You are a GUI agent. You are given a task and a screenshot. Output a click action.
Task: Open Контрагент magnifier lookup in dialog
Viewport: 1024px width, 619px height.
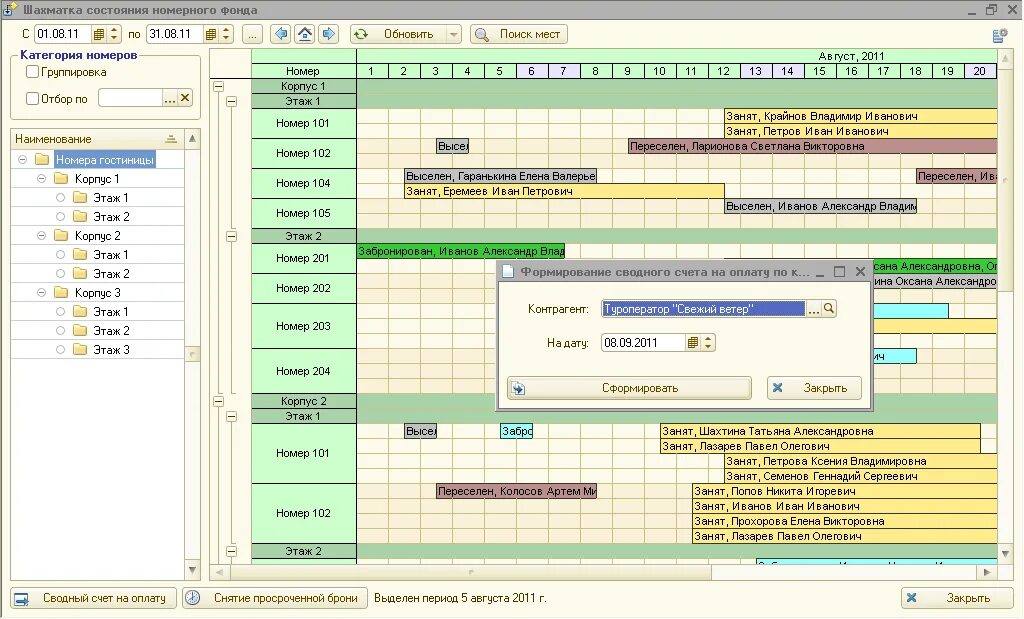coord(829,309)
